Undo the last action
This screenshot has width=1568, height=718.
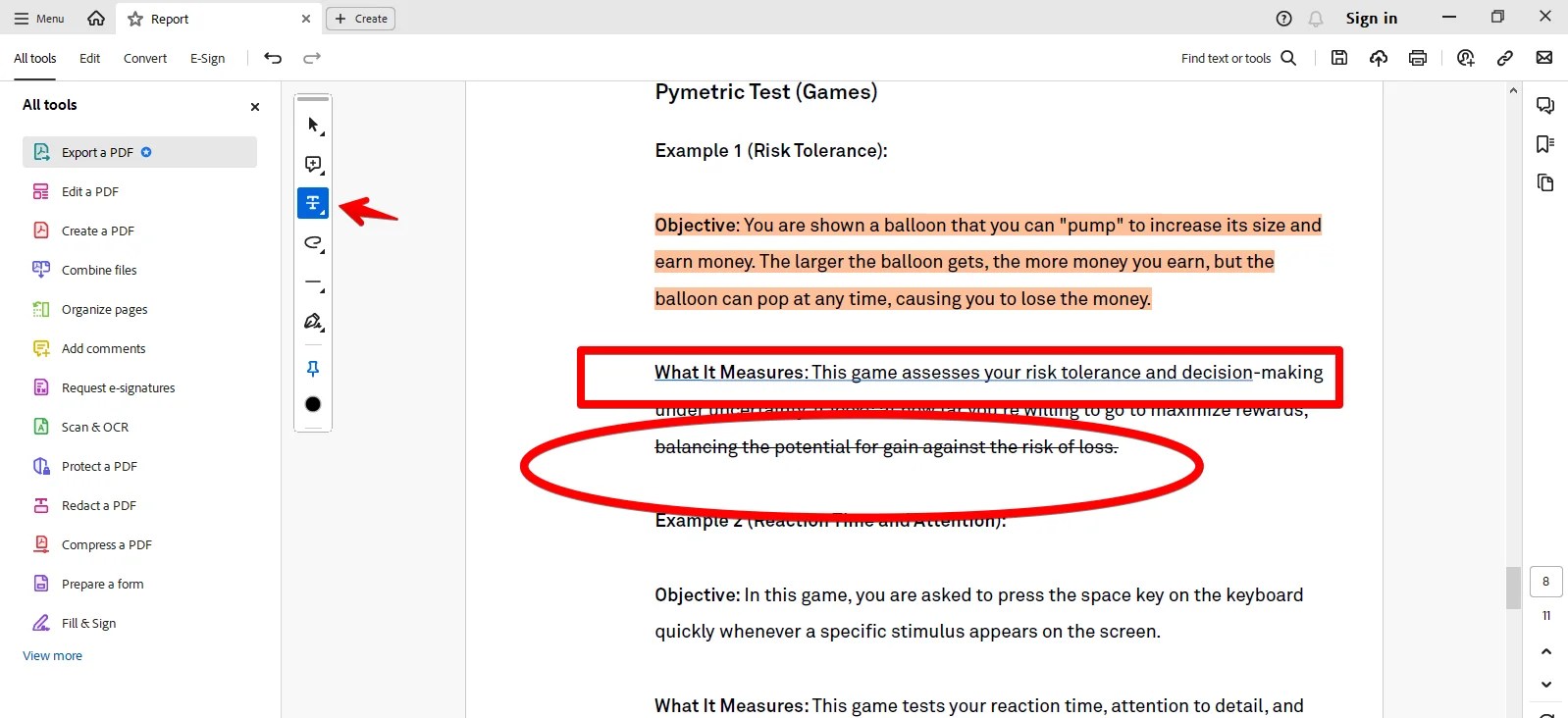273,58
